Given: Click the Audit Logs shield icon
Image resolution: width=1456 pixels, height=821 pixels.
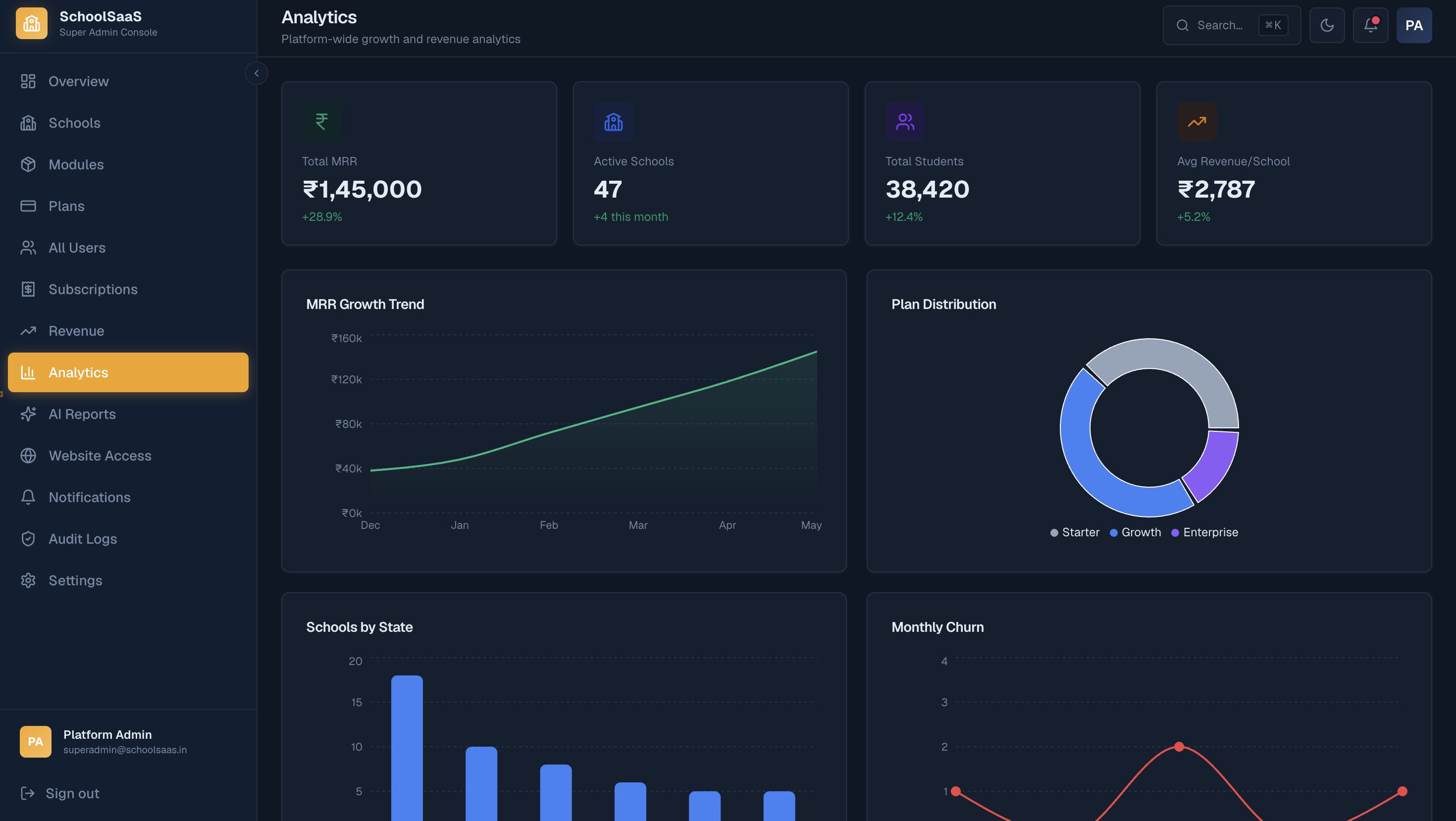Looking at the screenshot, I should [28, 539].
